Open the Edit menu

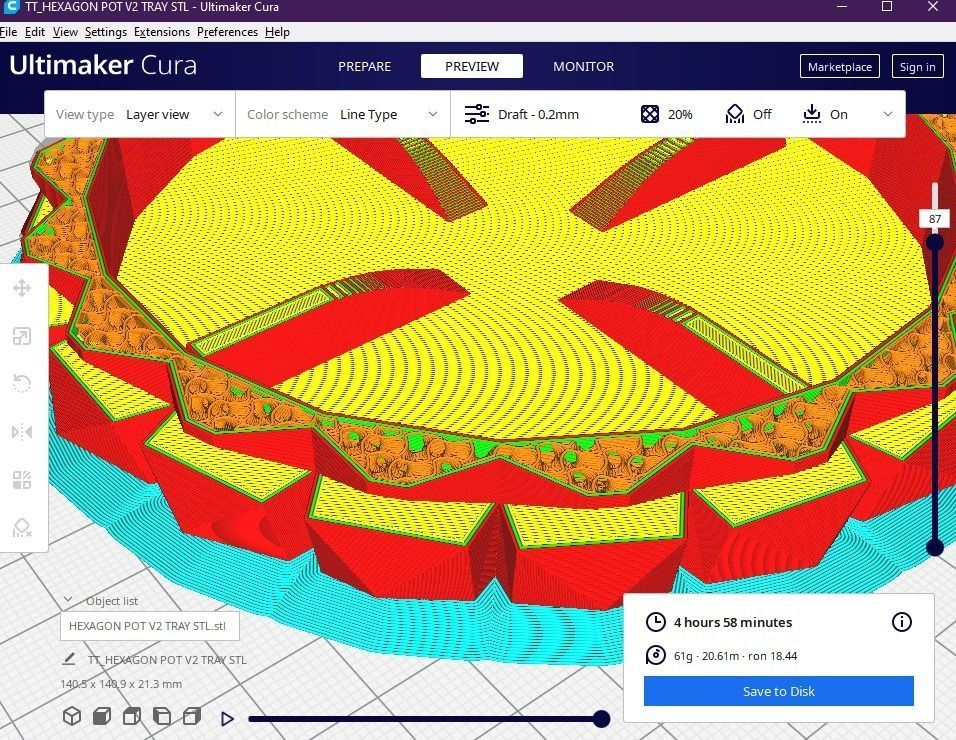[35, 32]
